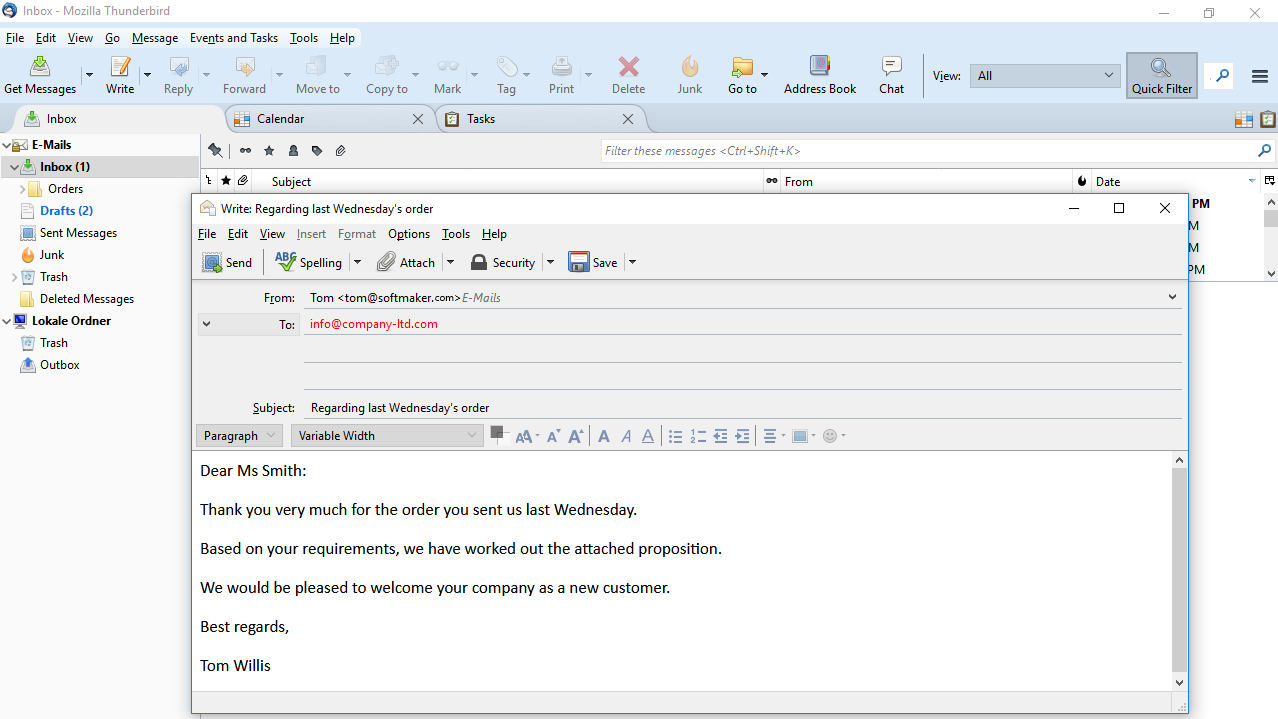
Task: Toggle the contacts quick filter
Action: 293,151
